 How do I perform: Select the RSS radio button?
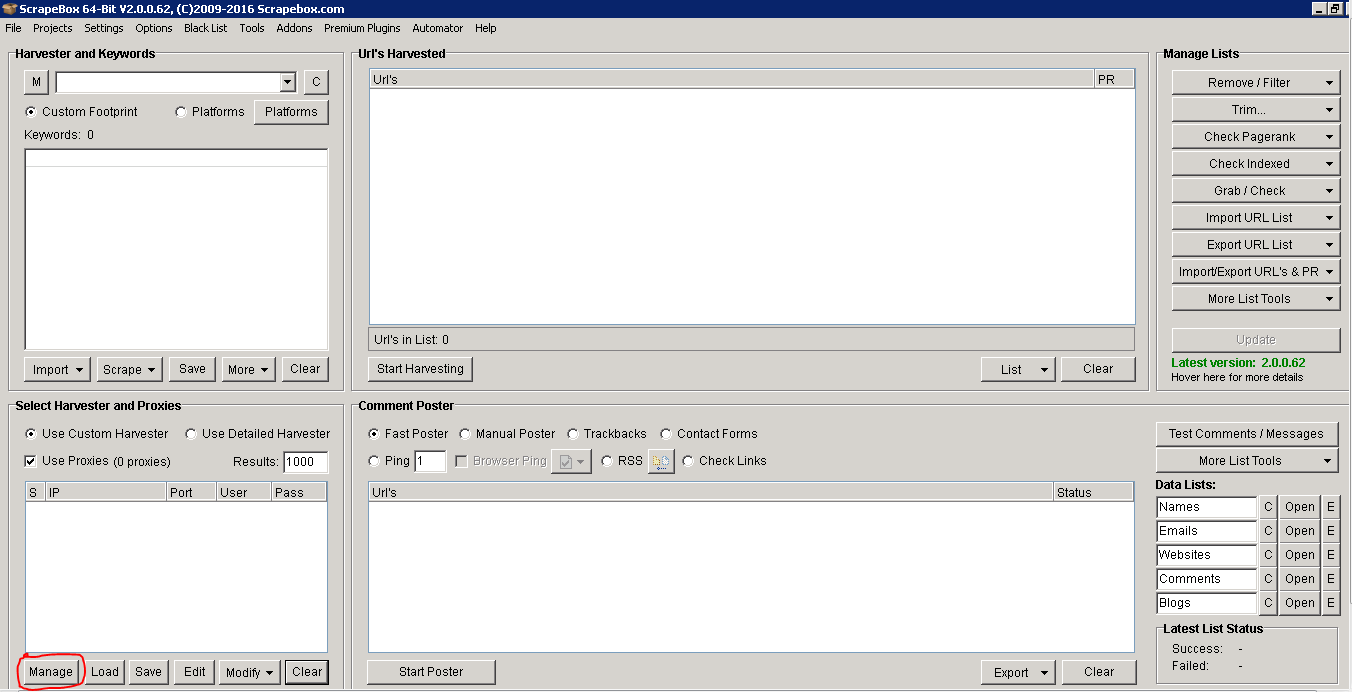[x=607, y=461]
